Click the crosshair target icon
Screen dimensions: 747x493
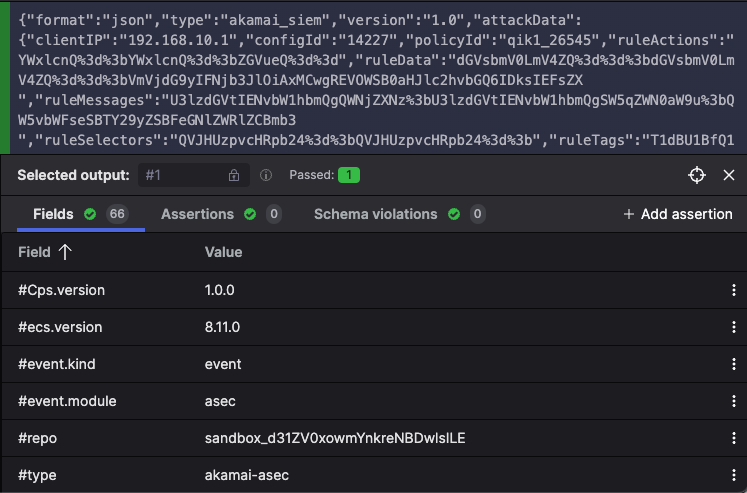point(697,175)
